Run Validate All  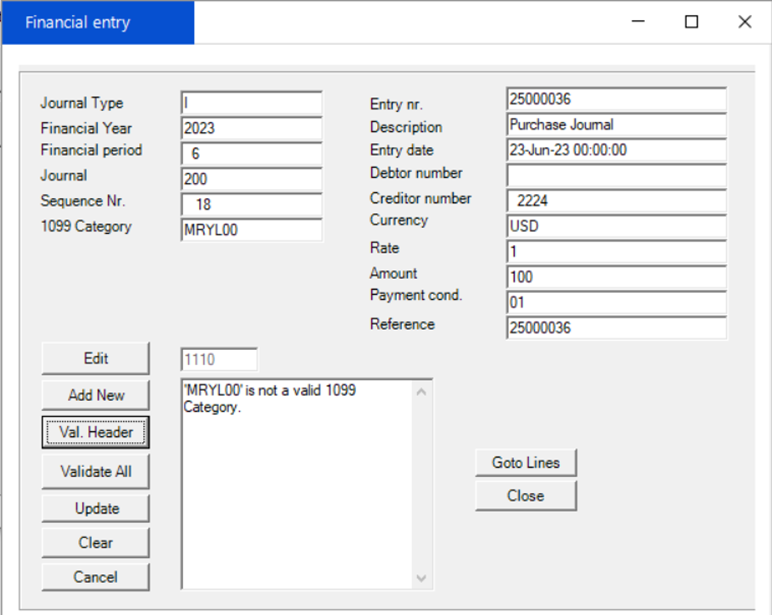(95, 471)
